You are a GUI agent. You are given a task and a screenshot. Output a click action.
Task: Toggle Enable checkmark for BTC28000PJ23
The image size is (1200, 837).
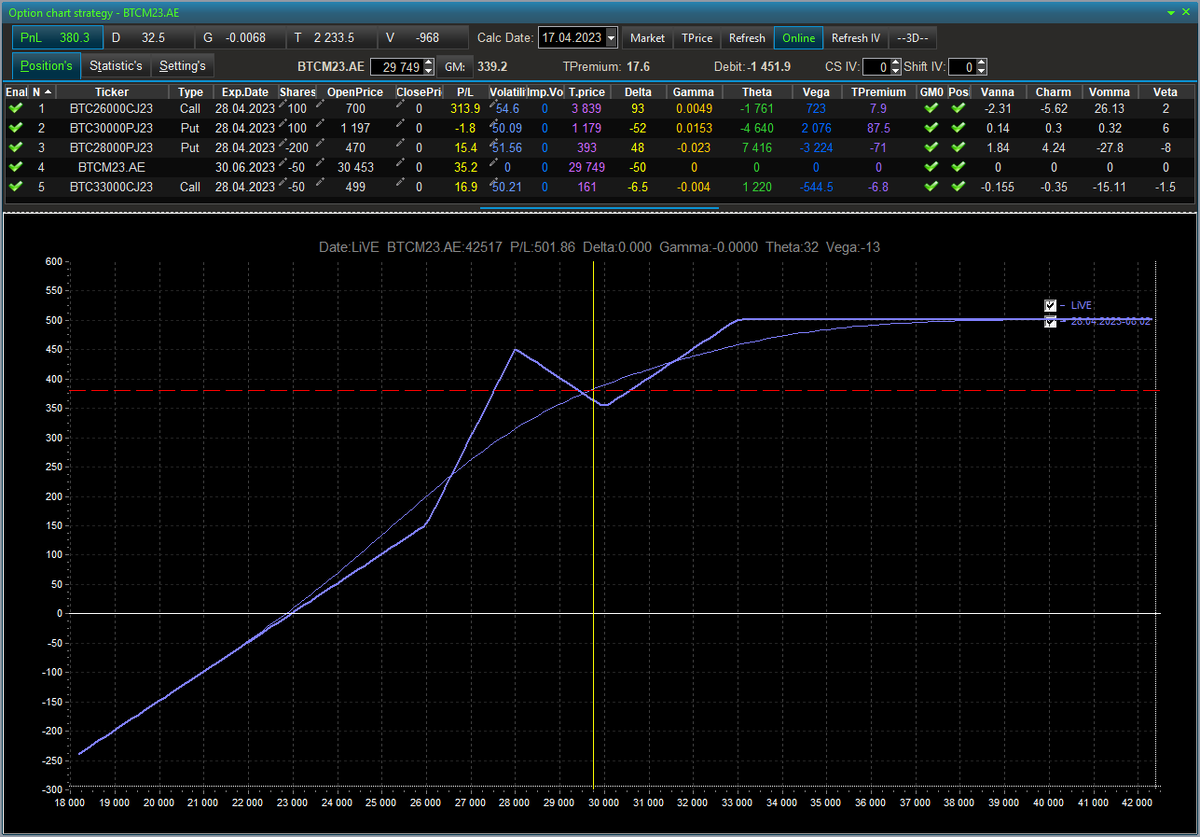point(15,147)
